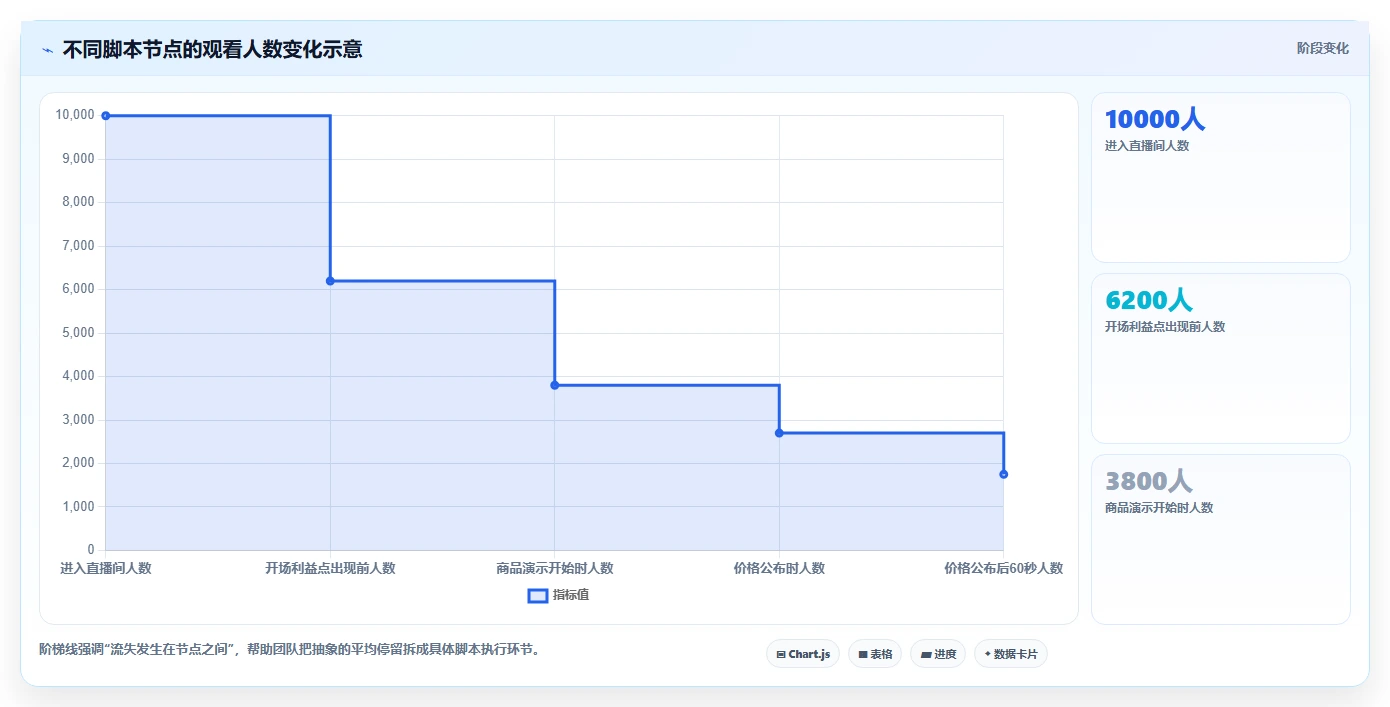Click the y-axis value 10,000
This screenshot has height=707, width=1390.
click(75, 115)
